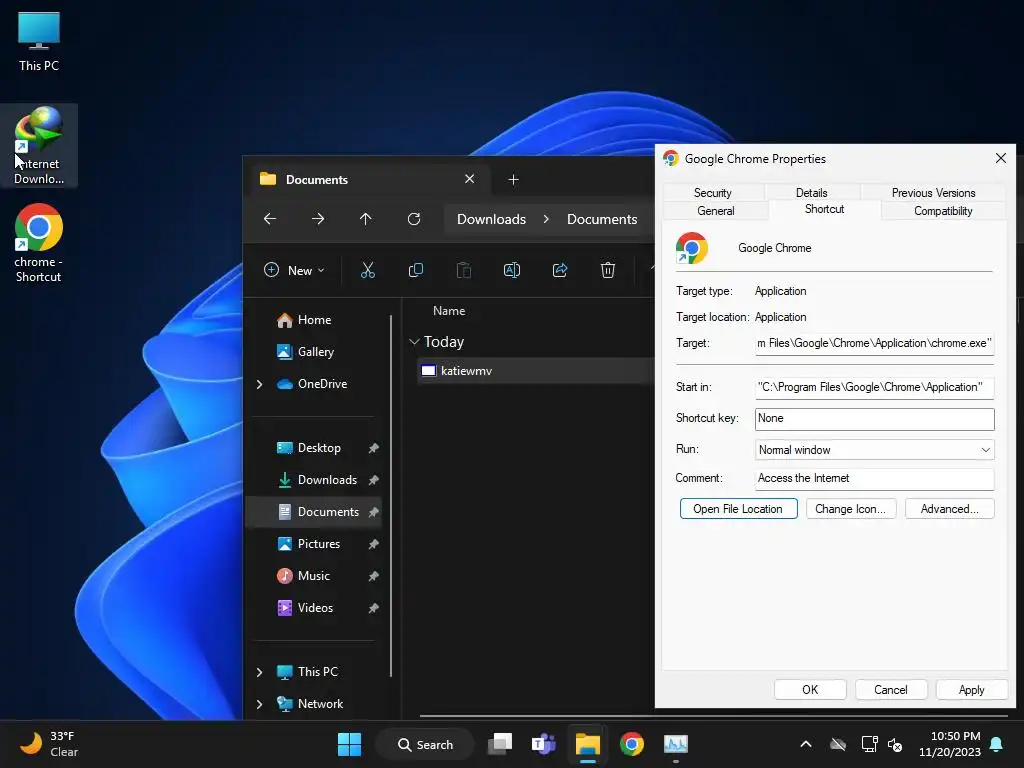Screen dimensions: 1024x768
Task: Switch to the Previous Versions tab
Action: coord(933,193)
